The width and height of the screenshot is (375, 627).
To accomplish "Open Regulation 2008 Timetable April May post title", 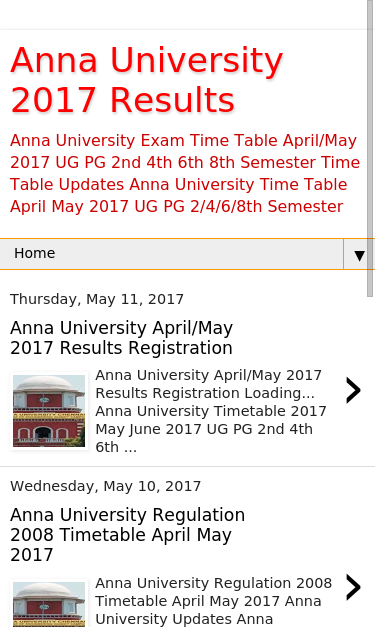I will (127, 535).
